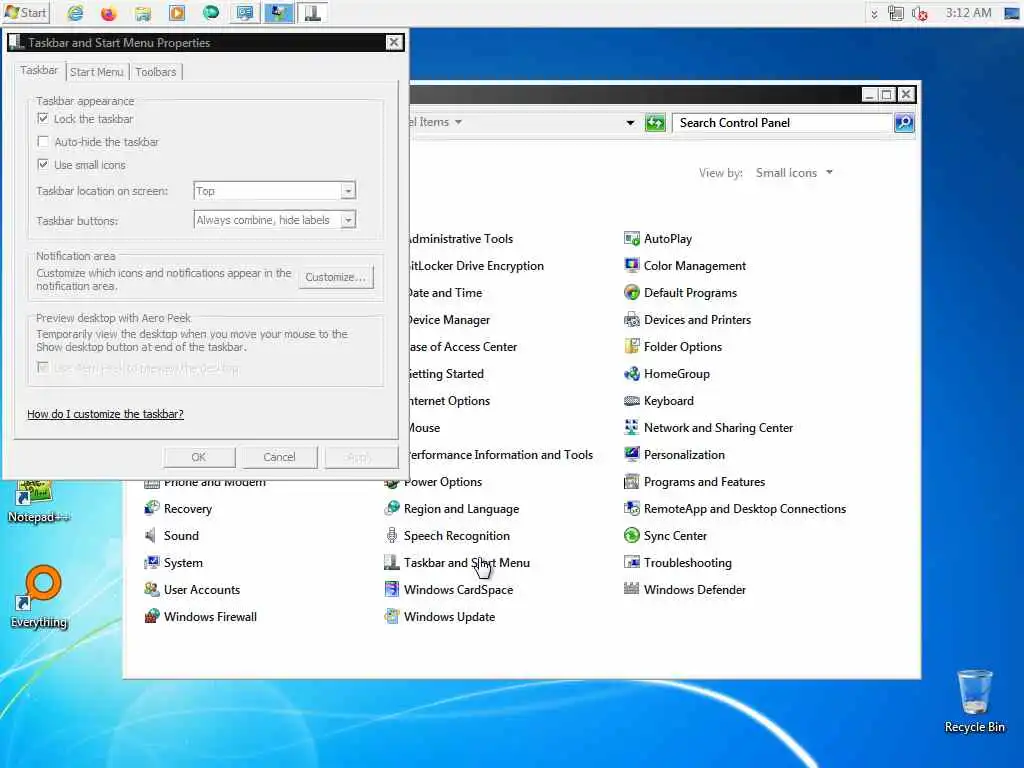1024x768 pixels.
Task: Open Sound settings icon
Action: [x=152, y=536]
